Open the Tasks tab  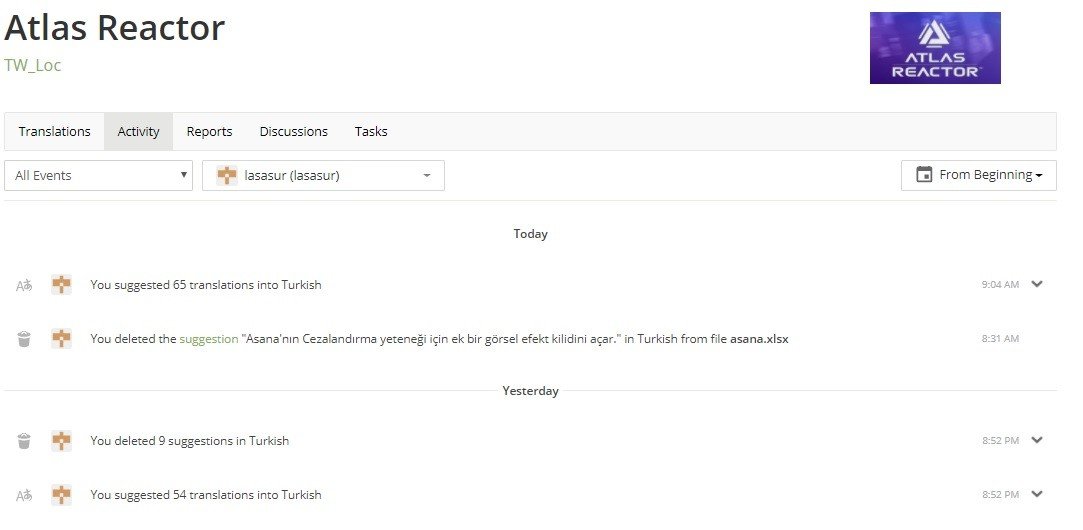(x=371, y=131)
